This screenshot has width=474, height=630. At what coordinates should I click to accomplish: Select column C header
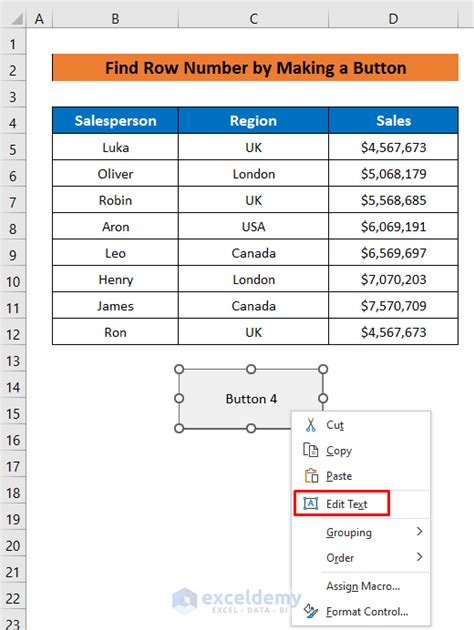point(253,18)
